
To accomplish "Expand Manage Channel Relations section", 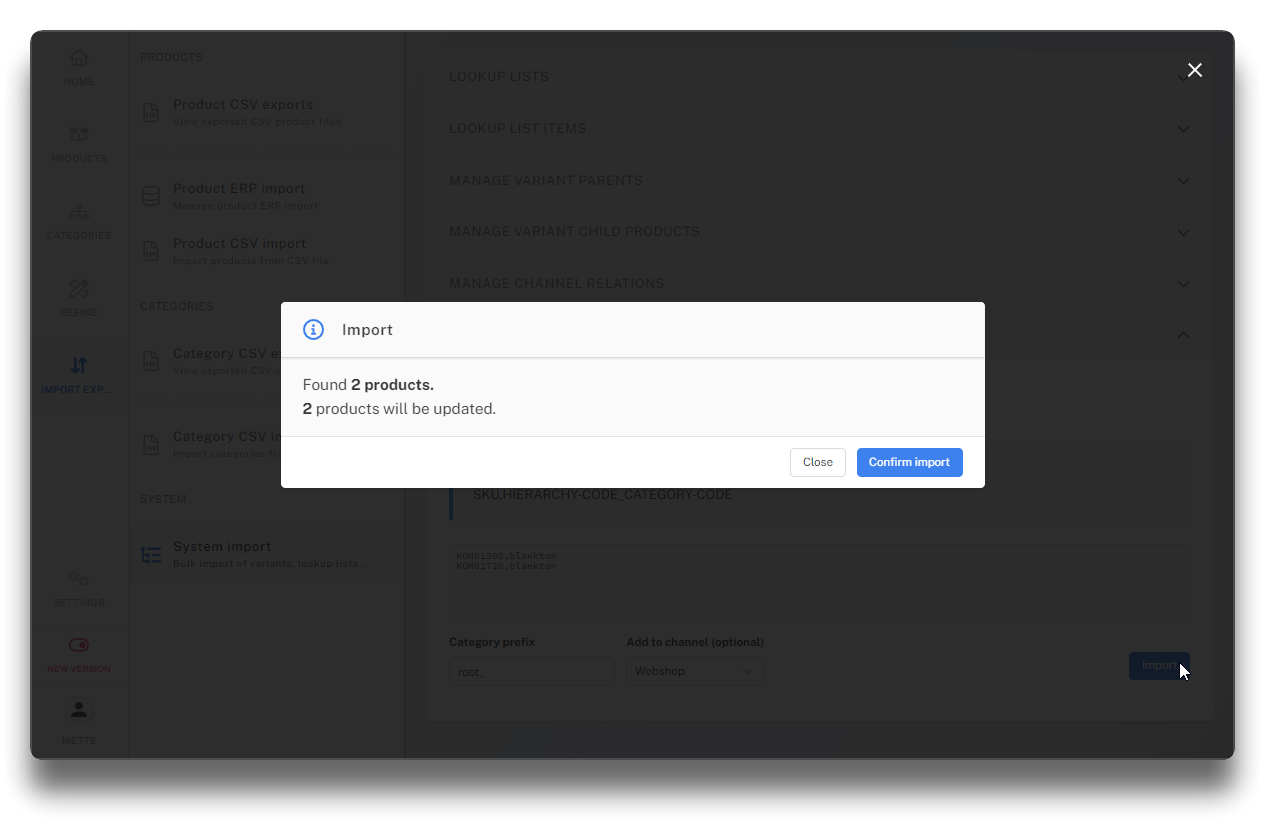I will point(1183,284).
